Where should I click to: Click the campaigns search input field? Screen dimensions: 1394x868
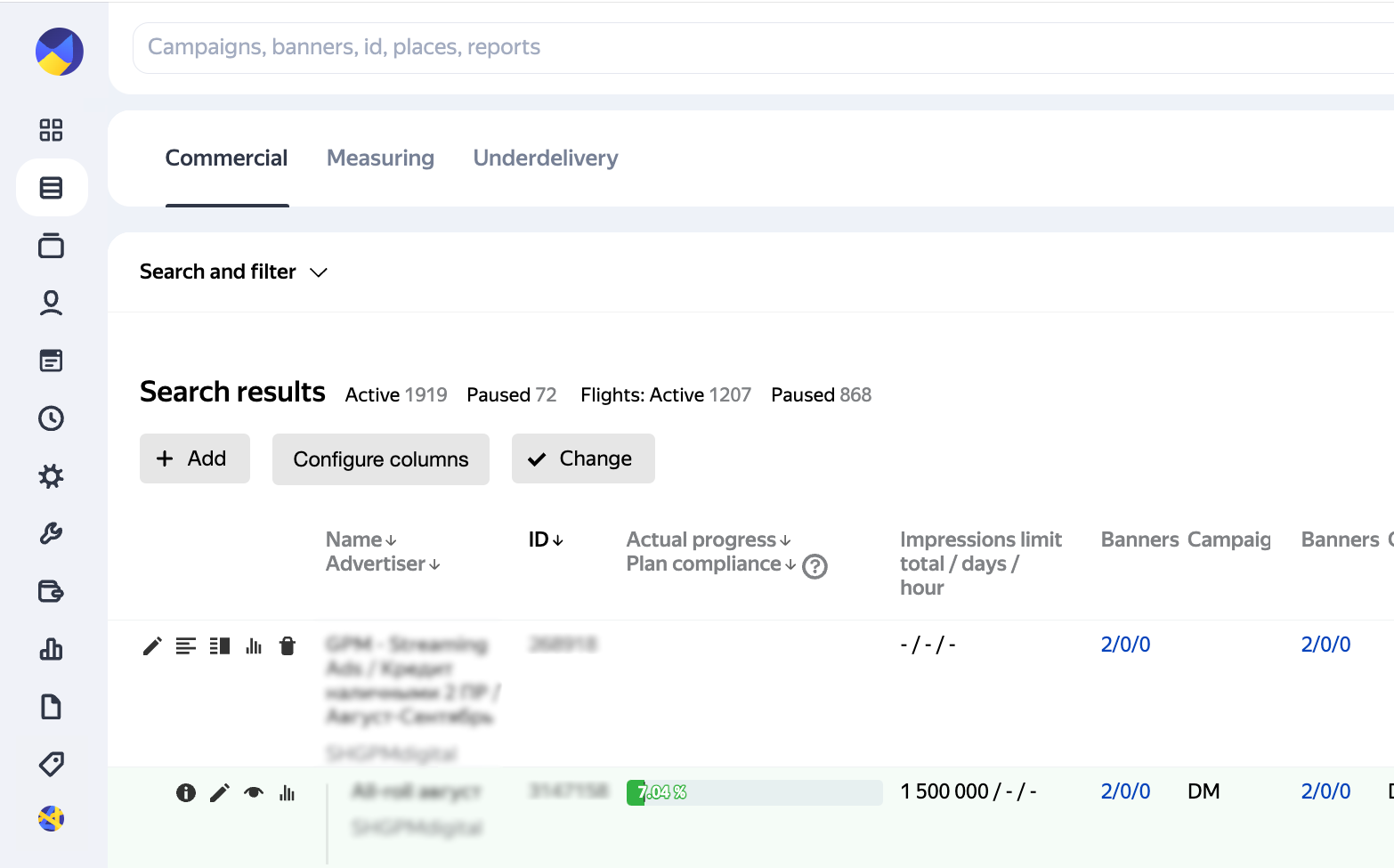(757, 47)
